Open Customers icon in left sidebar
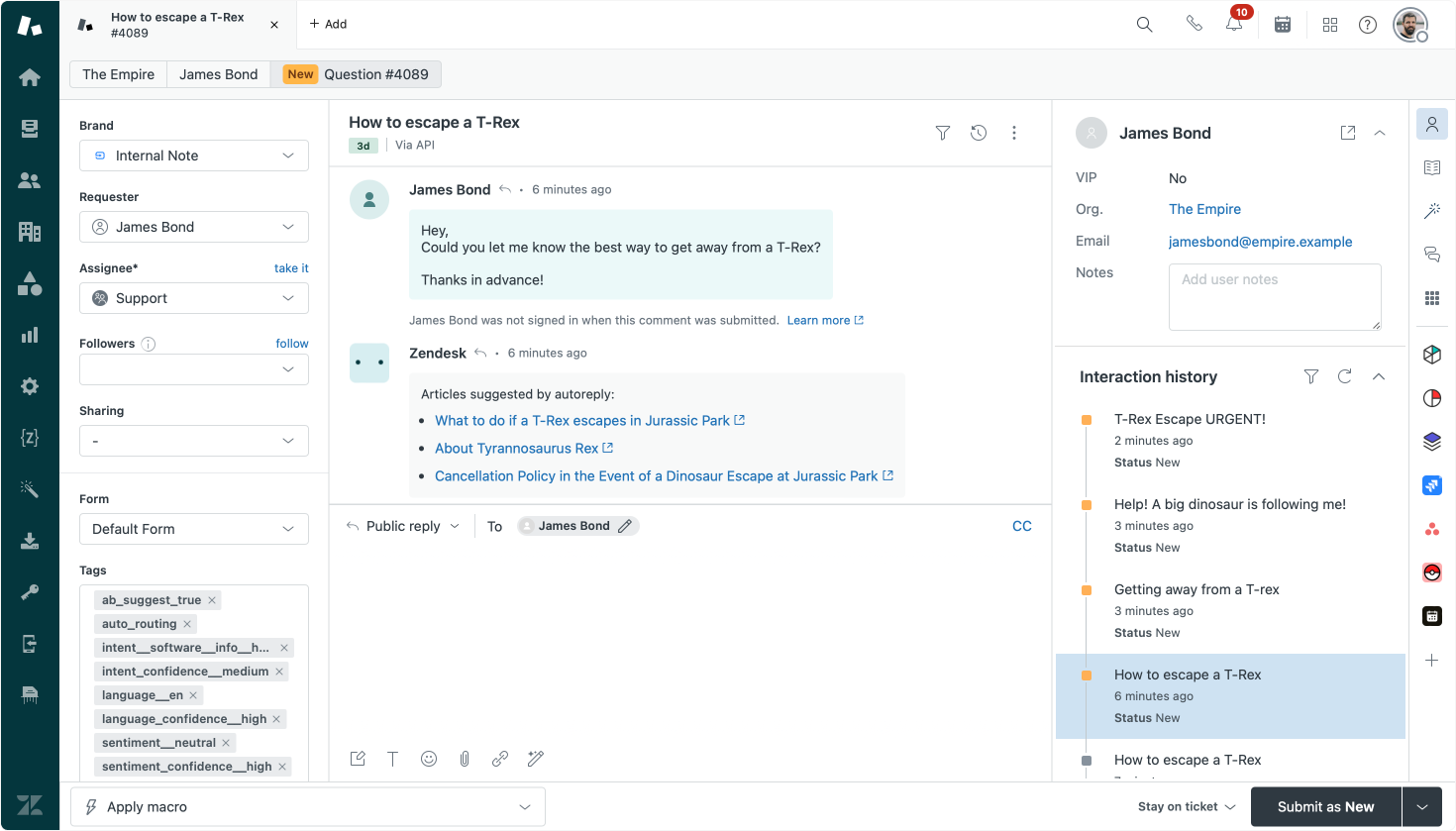Screen dimensions: 1456x831 [x=30, y=180]
